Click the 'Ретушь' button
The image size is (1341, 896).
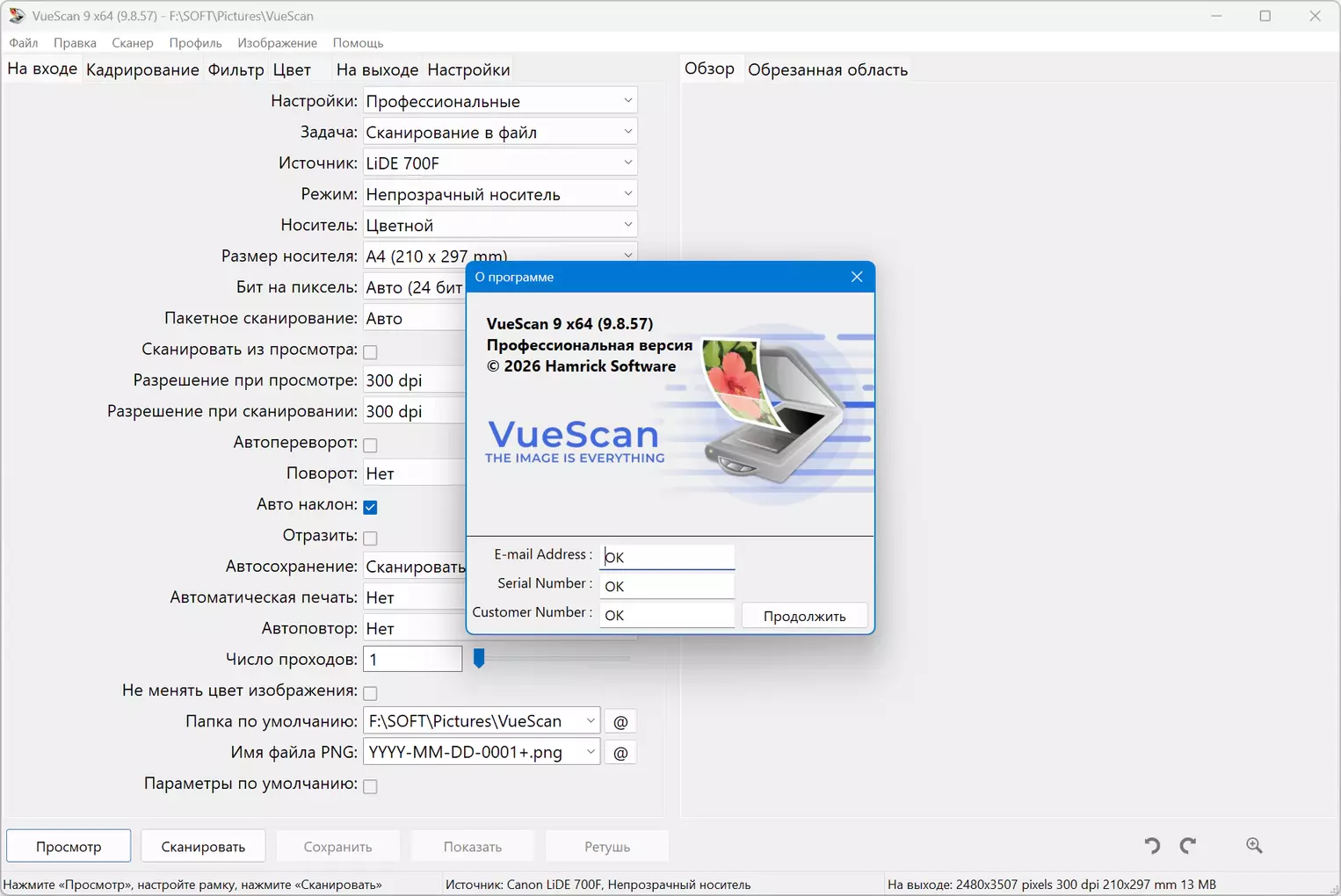coord(607,846)
